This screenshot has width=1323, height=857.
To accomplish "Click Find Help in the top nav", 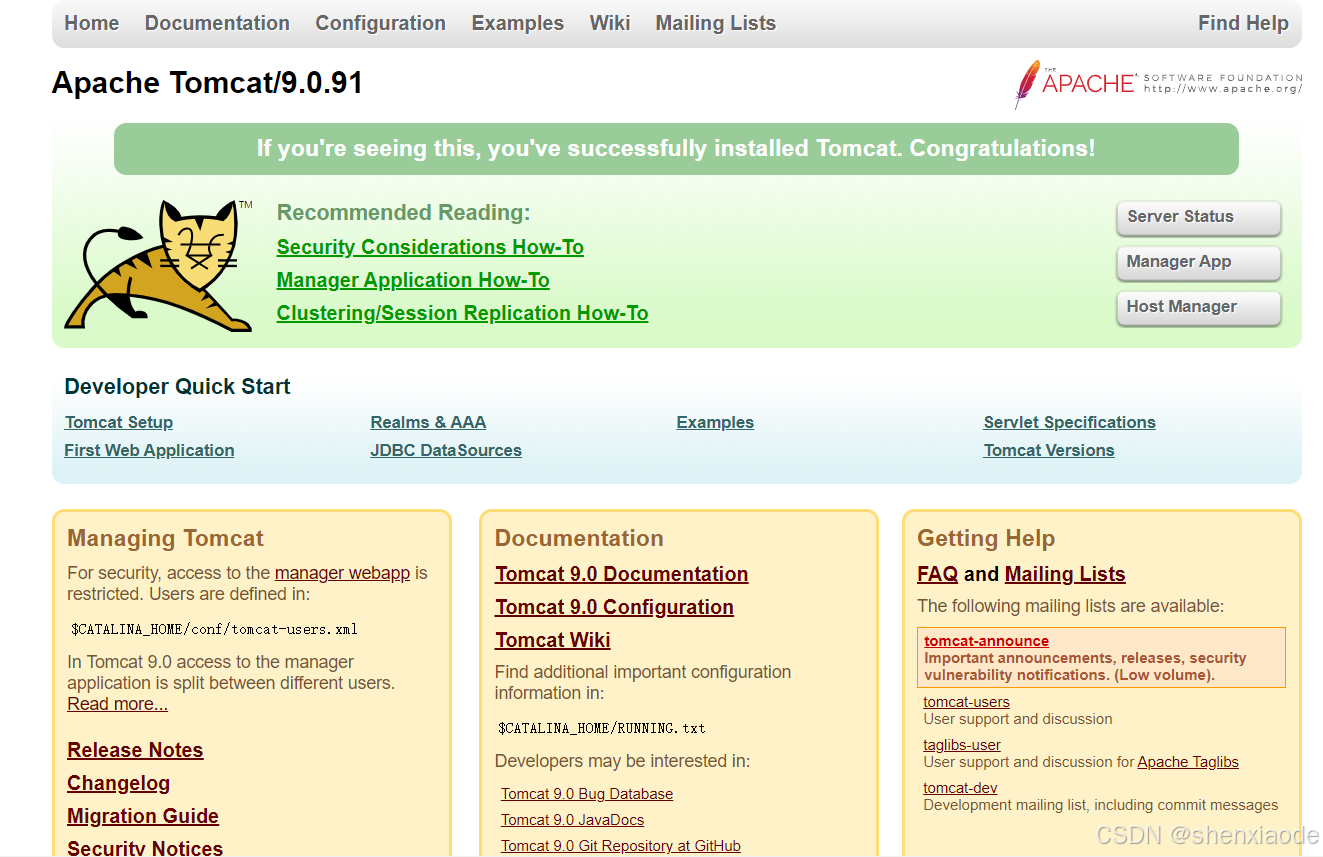I will tap(1243, 23).
